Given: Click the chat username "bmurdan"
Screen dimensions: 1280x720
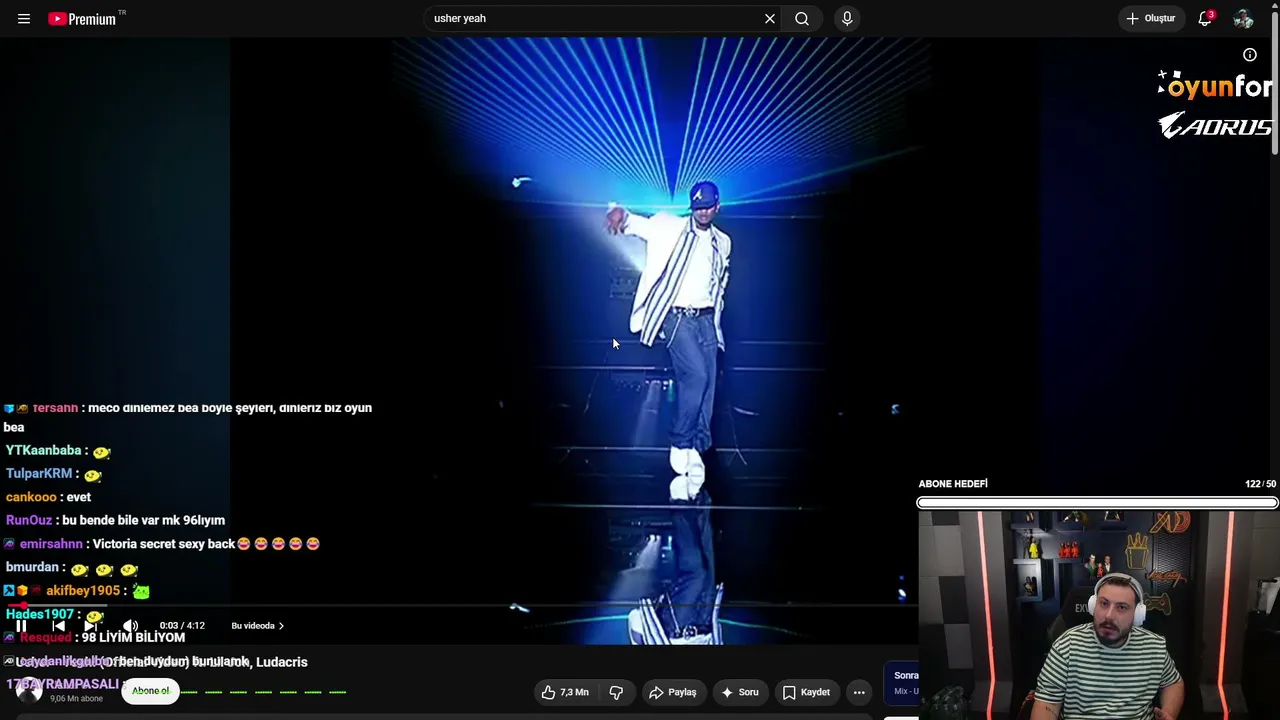Looking at the screenshot, I should point(32,568).
